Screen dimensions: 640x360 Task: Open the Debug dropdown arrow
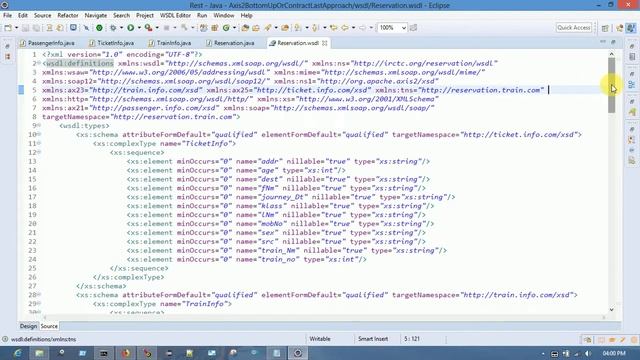[x=121, y=28]
